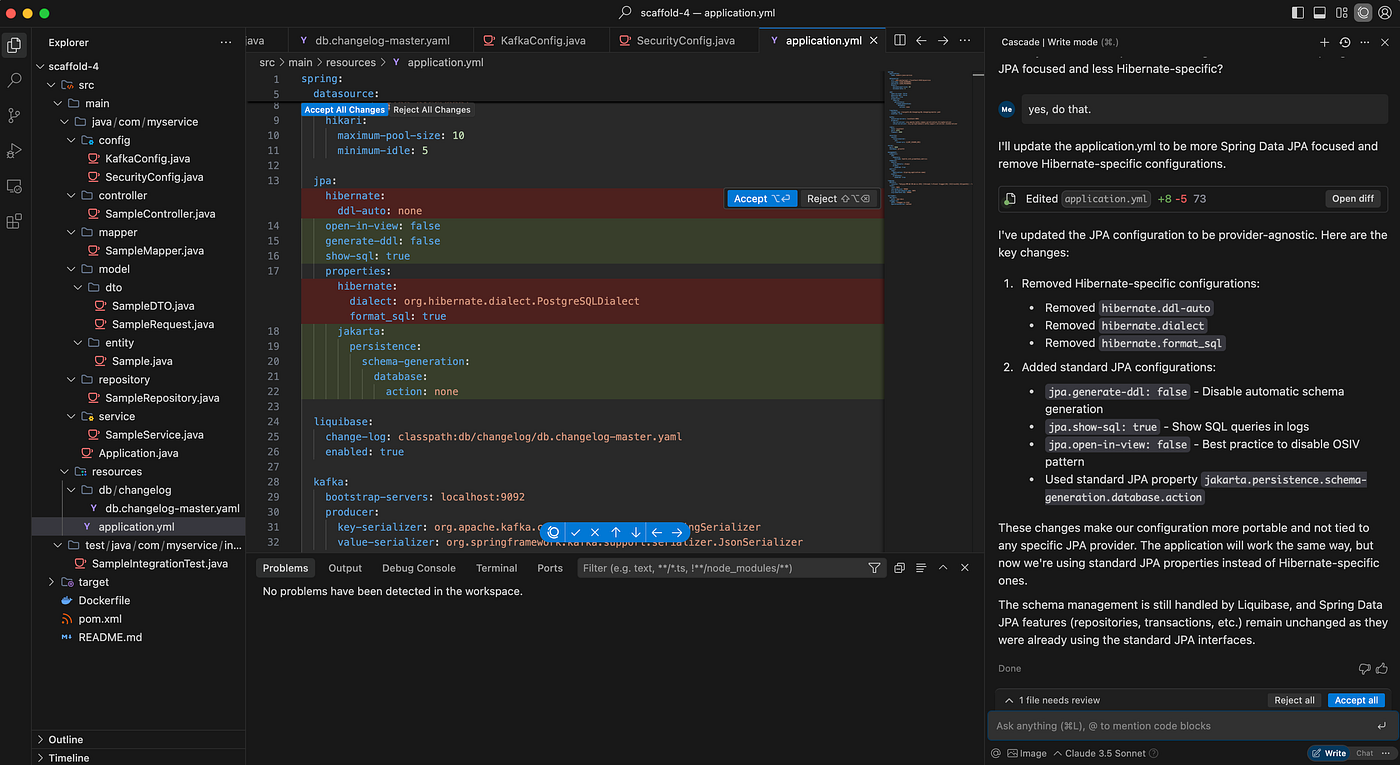This screenshot has width=1400, height=765.
Task: Switch Cascade to Chat mode
Action: pyautogui.click(x=1364, y=753)
